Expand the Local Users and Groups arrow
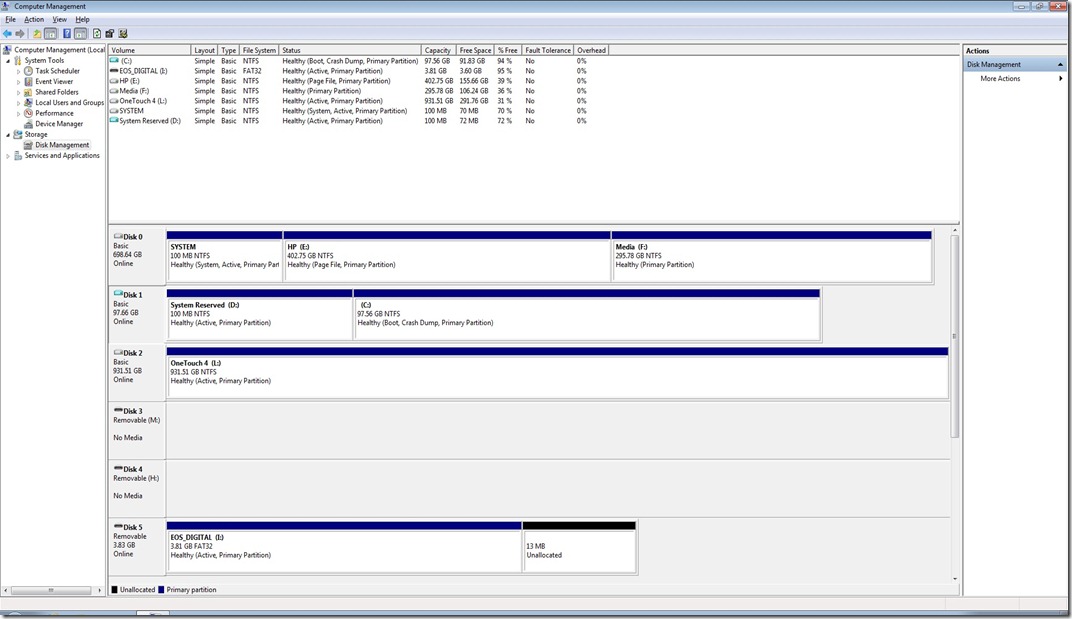Image resolution: width=1072 pixels, height=619 pixels. coord(18,103)
